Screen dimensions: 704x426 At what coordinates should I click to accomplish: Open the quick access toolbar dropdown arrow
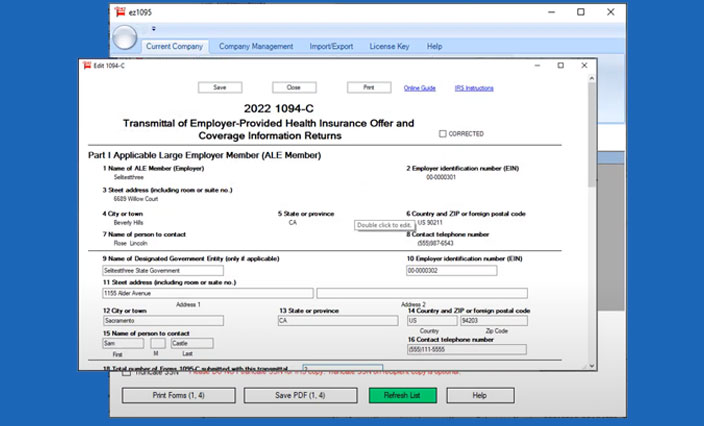pyautogui.click(x=154, y=29)
